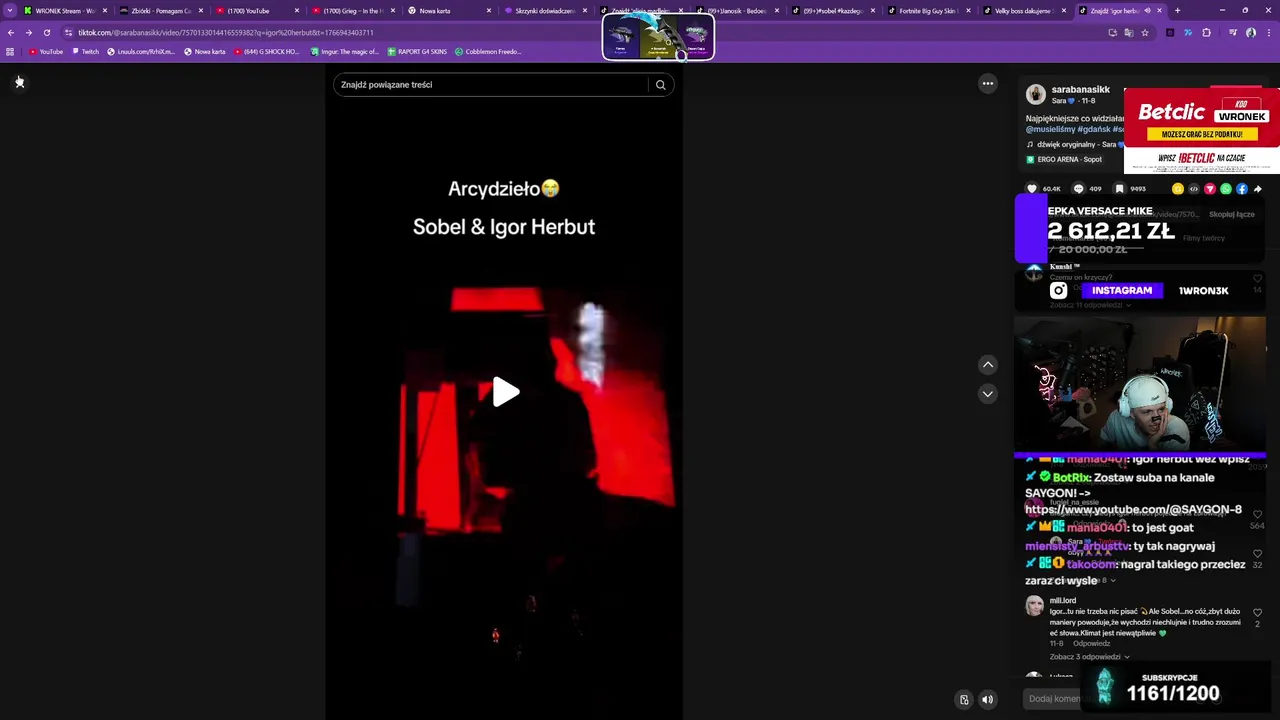Play the video with the center play button
Screen dimensions: 1280x720
coord(505,392)
